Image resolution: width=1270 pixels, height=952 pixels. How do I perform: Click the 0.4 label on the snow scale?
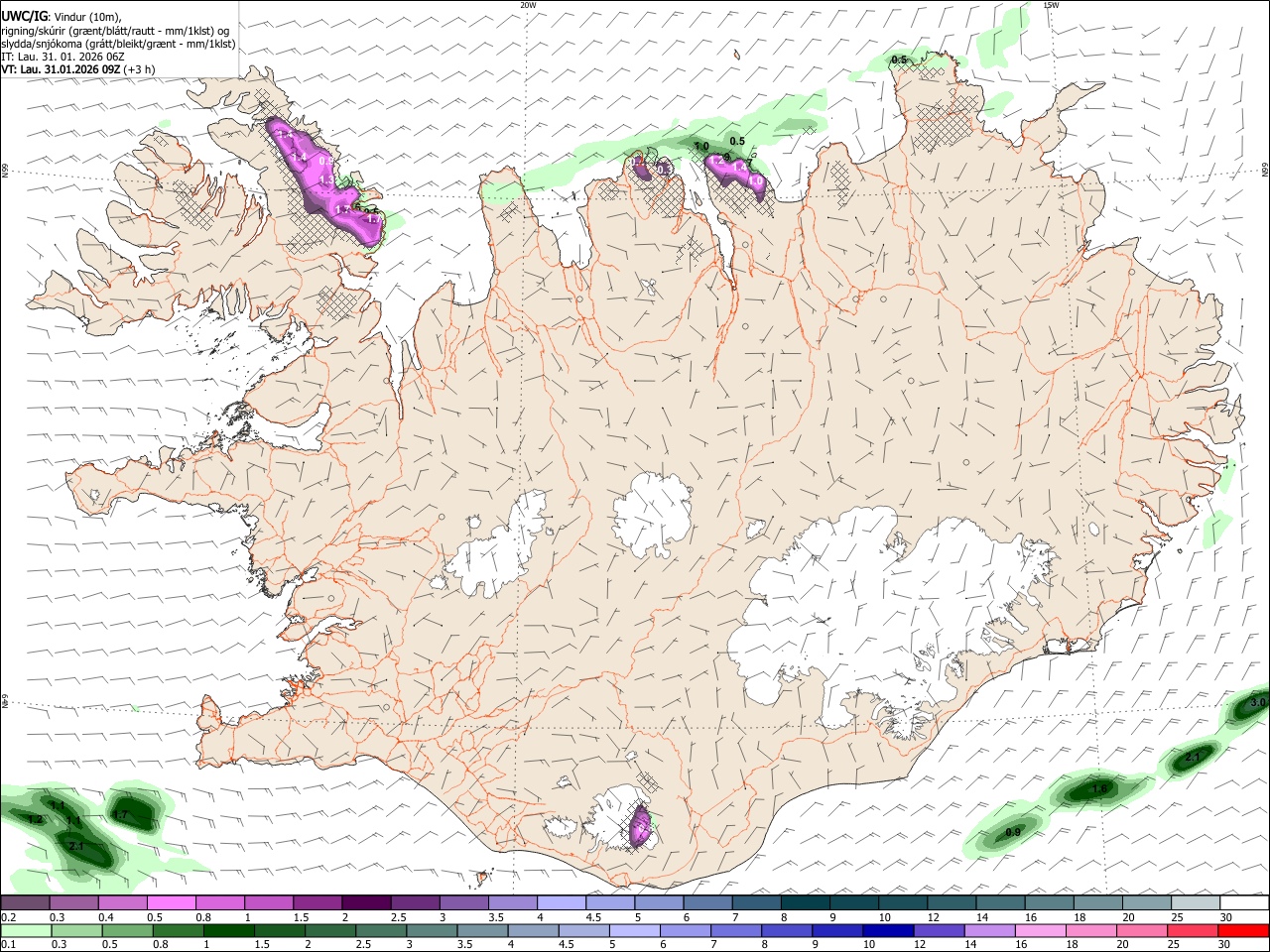pos(106,917)
